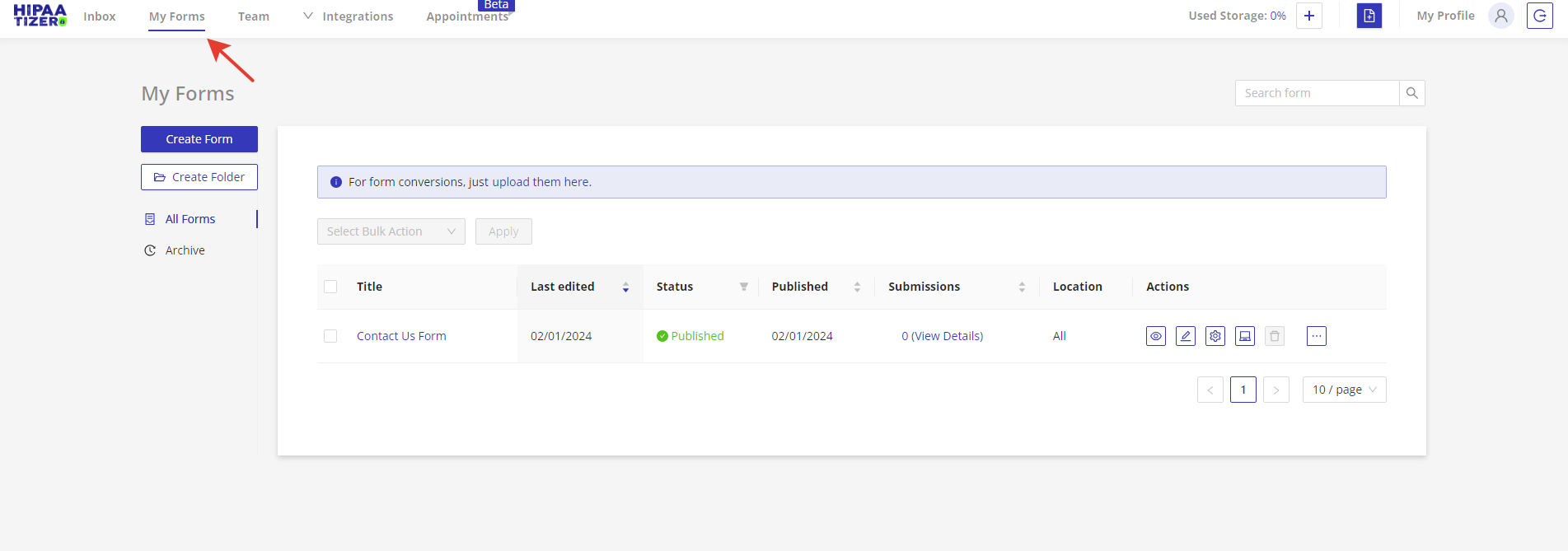The image size is (1568, 551).
Task: Edit Contact Us Form with pencil icon
Action: pyautogui.click(x=1185, y=336)
